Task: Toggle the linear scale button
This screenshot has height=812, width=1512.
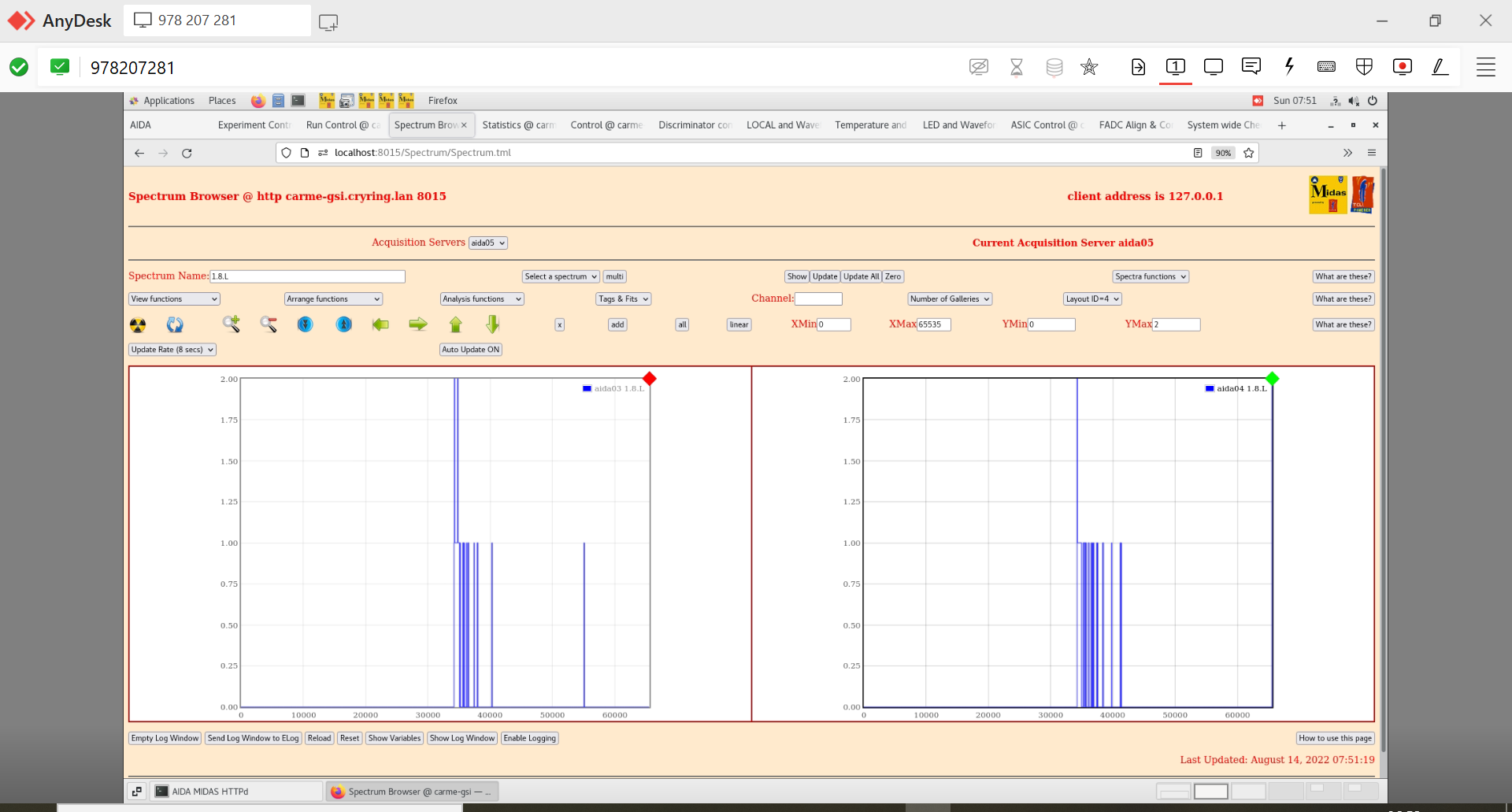Action: 739,324
